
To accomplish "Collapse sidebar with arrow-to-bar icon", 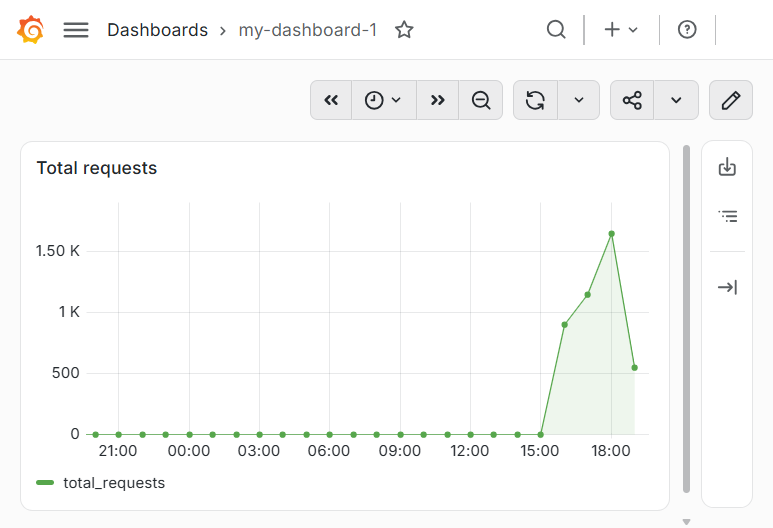I will 728,287.
